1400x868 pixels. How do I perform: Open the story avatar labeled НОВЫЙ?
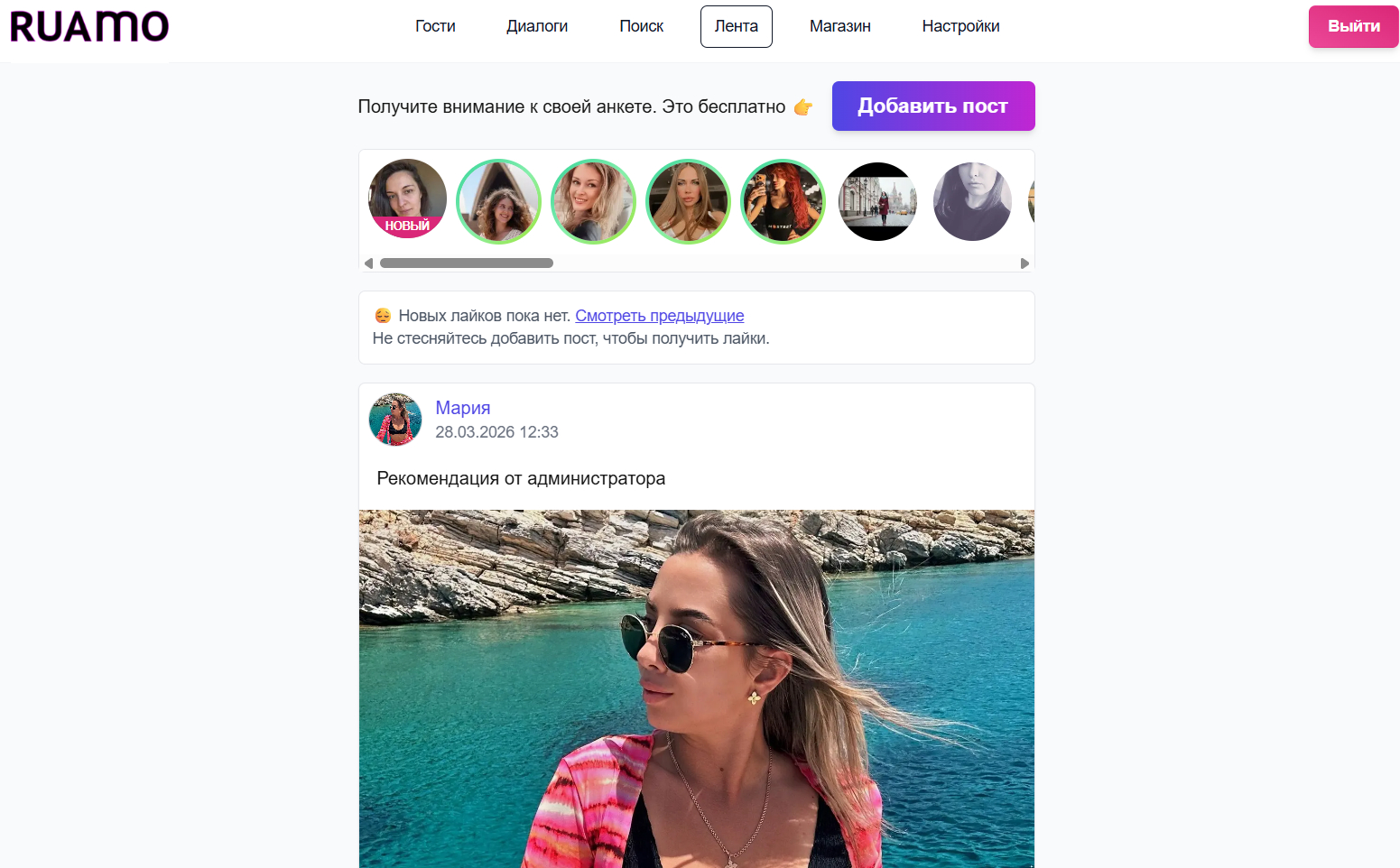pos(408,199)
